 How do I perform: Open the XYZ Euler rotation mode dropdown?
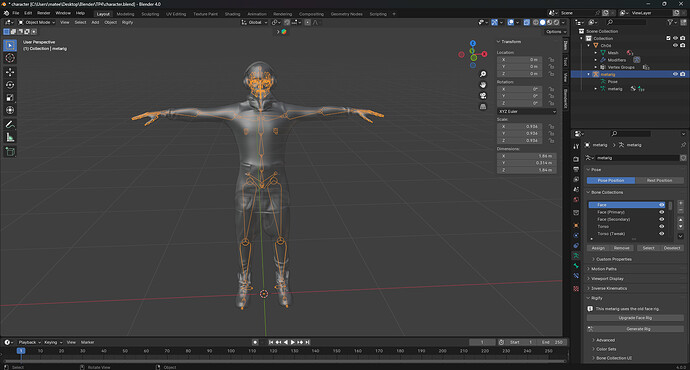pos(527,112)
